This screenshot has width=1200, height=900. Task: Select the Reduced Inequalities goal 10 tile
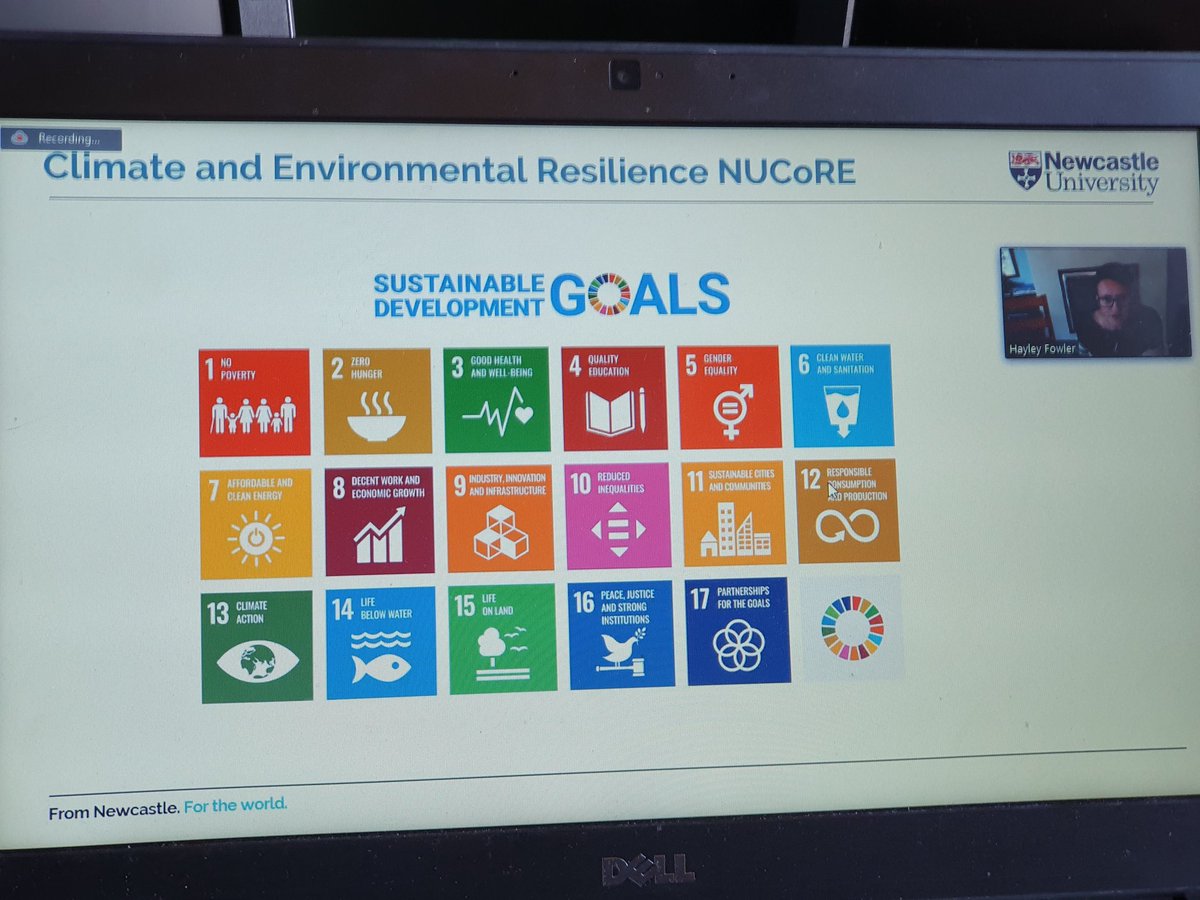coord(617,516)
